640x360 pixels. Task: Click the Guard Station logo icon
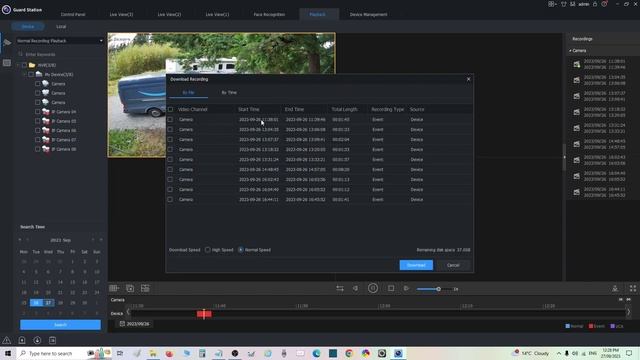pyautogui.click(x=6, y=9)
